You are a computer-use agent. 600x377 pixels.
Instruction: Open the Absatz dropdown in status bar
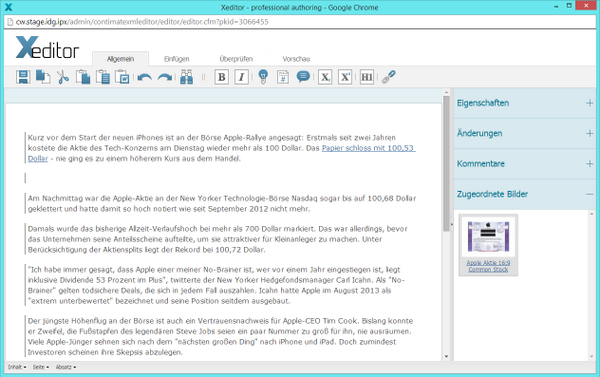click(x=65, y=367)
